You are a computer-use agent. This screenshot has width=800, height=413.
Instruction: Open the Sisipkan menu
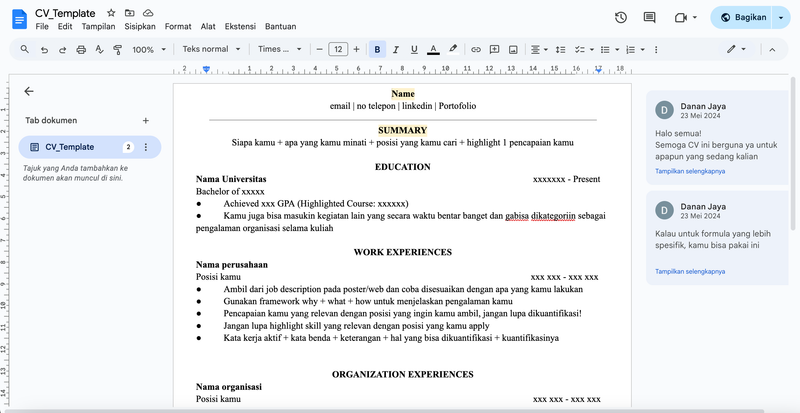coord(140,27)
